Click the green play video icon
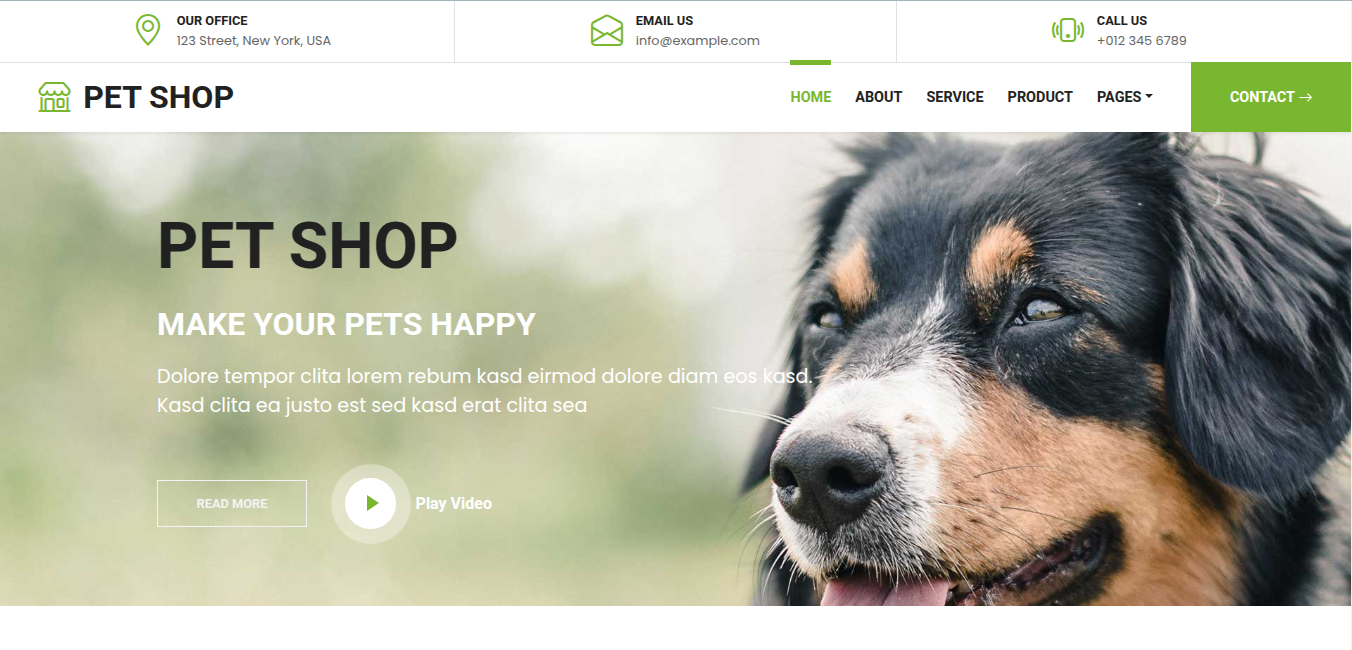 [371, 503]
